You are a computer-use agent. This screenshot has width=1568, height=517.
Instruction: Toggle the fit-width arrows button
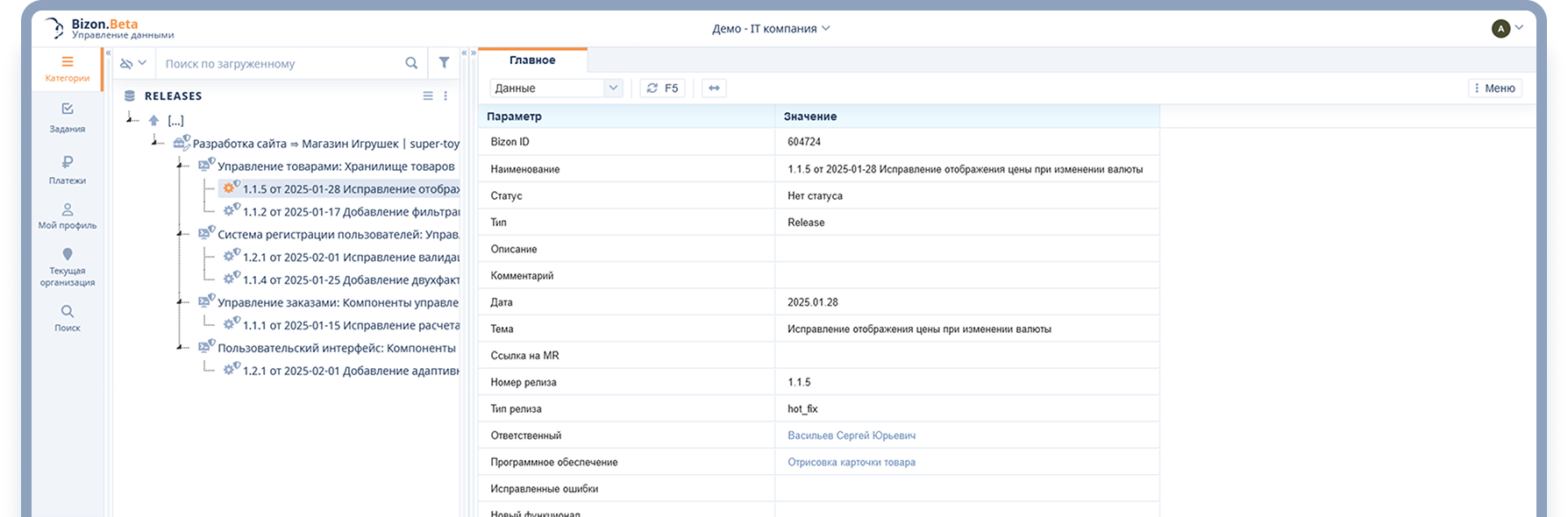pyautogui.click(x=714, y=89)
